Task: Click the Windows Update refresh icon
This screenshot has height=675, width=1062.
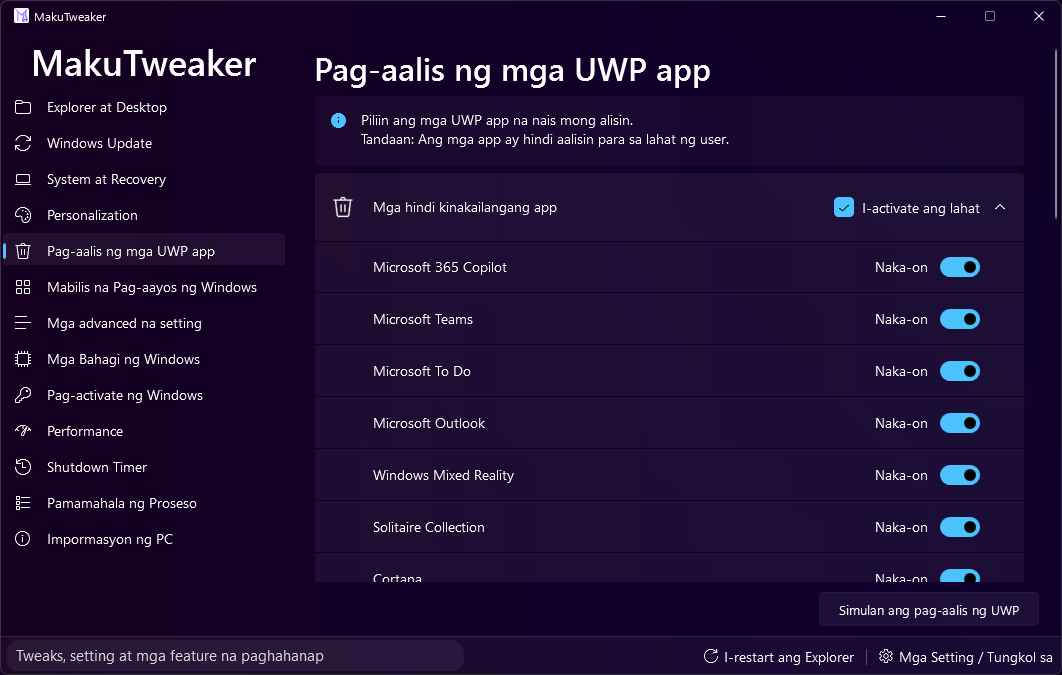Action: (23, 143)
